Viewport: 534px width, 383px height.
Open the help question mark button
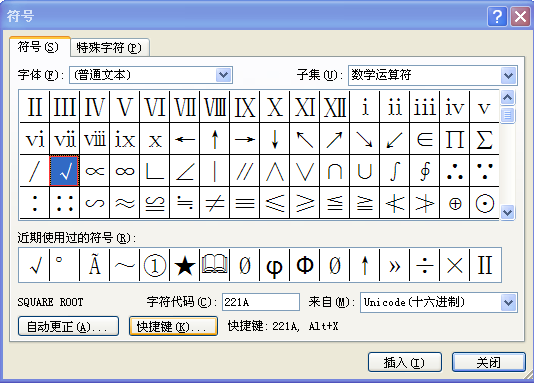tap(497, 16)
